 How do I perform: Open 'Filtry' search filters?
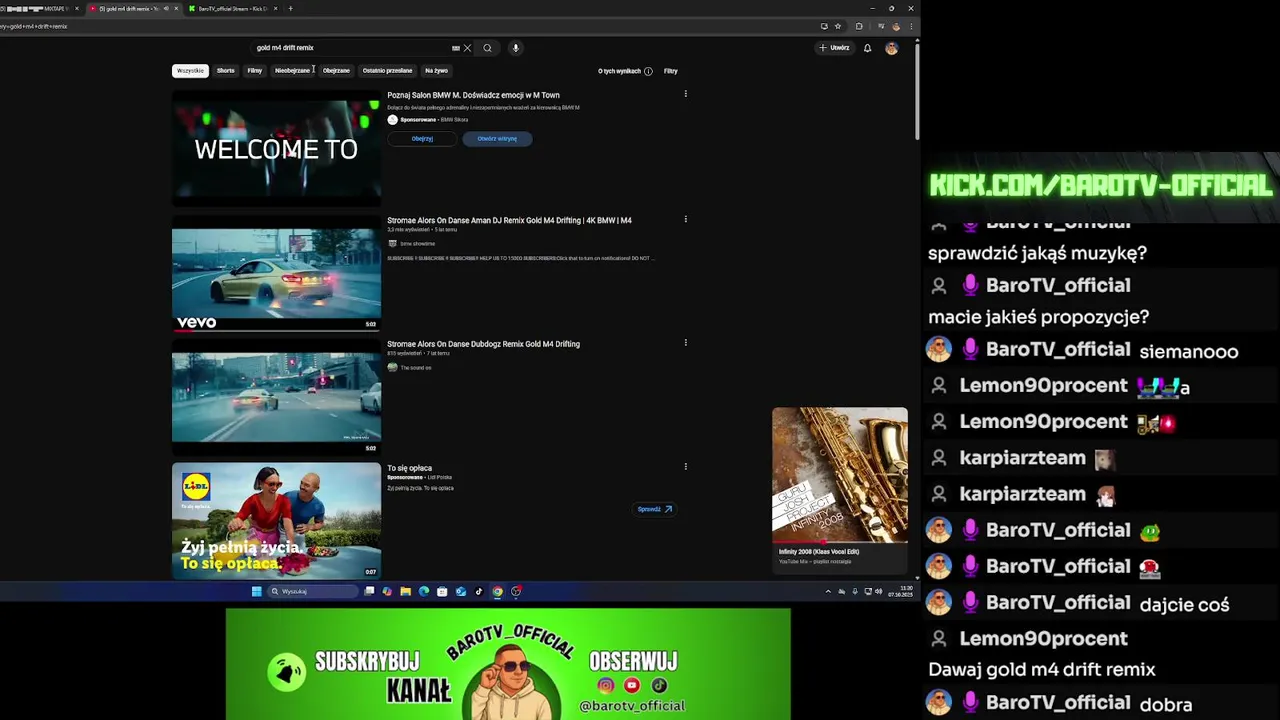click(670, 71)
